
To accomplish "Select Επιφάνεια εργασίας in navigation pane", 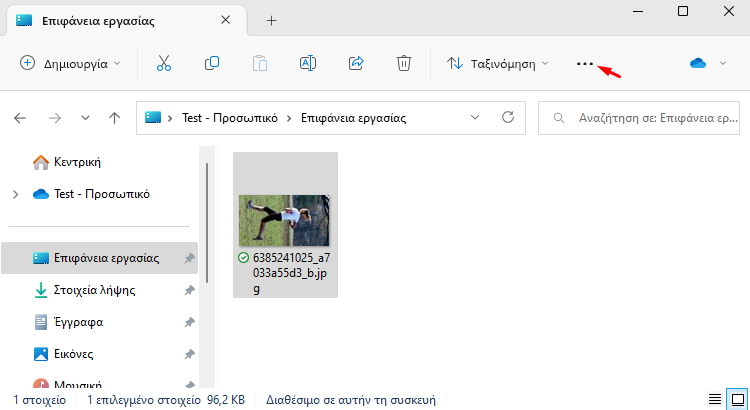I will tap(99, 258).
